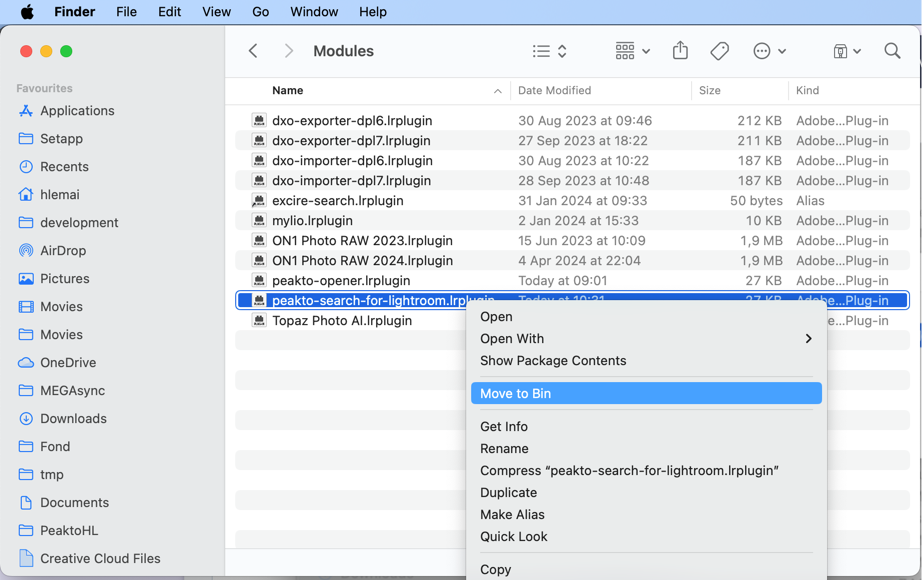The width and height of the screenshot is (922, 580).
Task: Sort by the Name column header
Action: (288, 91)
